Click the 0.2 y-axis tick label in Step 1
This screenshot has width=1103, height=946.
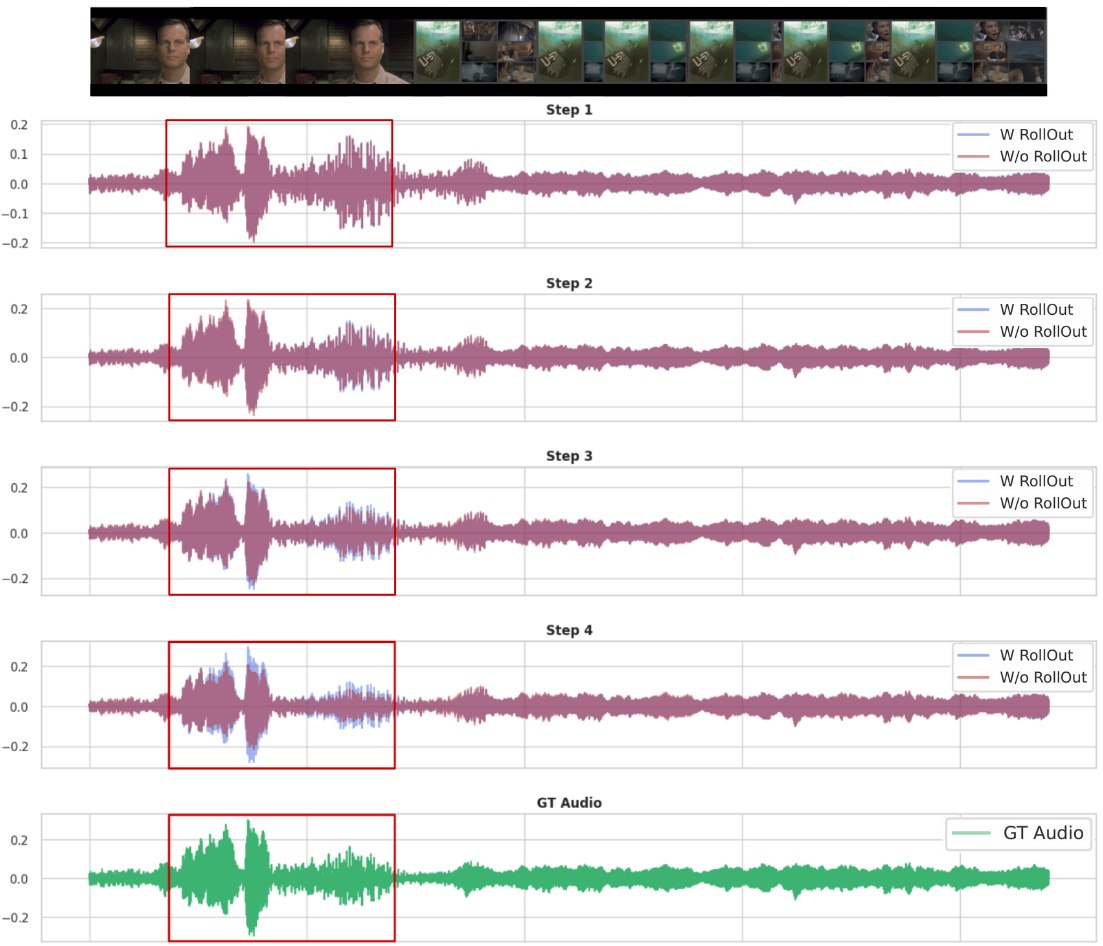[x=19, y=124]
